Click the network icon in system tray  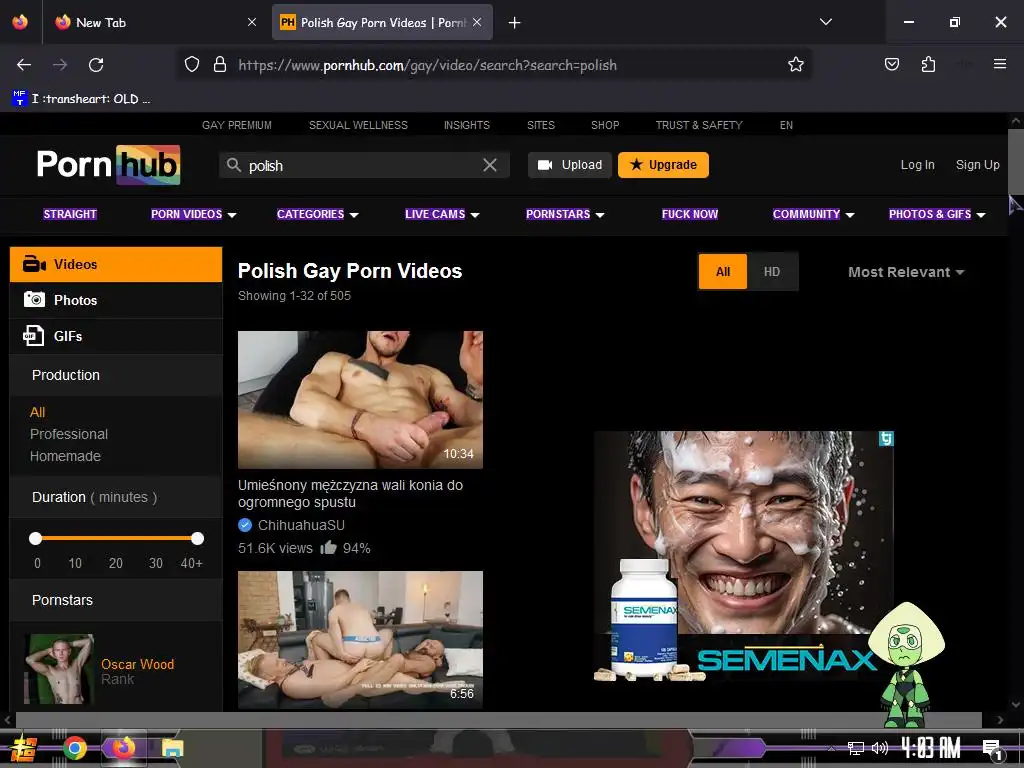coord(856,748)
